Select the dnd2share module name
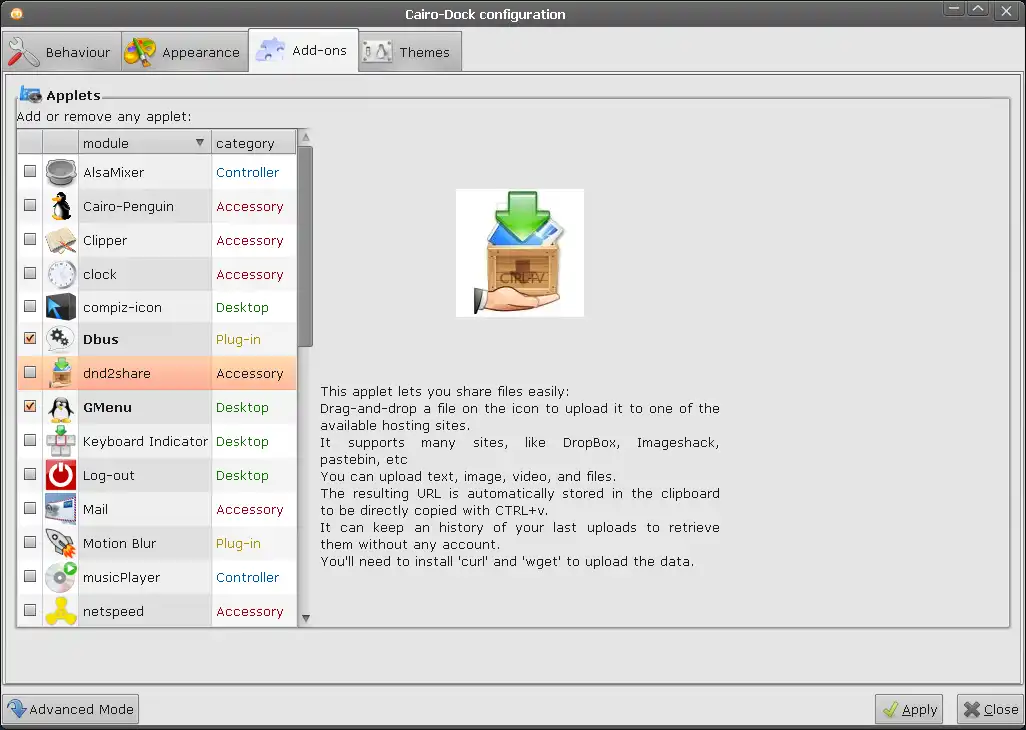The image size is (1026, 730). click(116, 374)
